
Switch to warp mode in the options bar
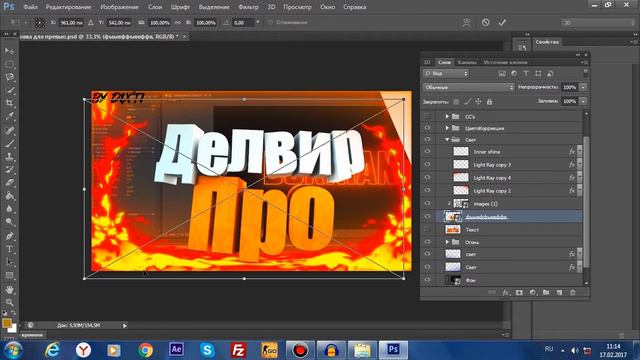467,22
